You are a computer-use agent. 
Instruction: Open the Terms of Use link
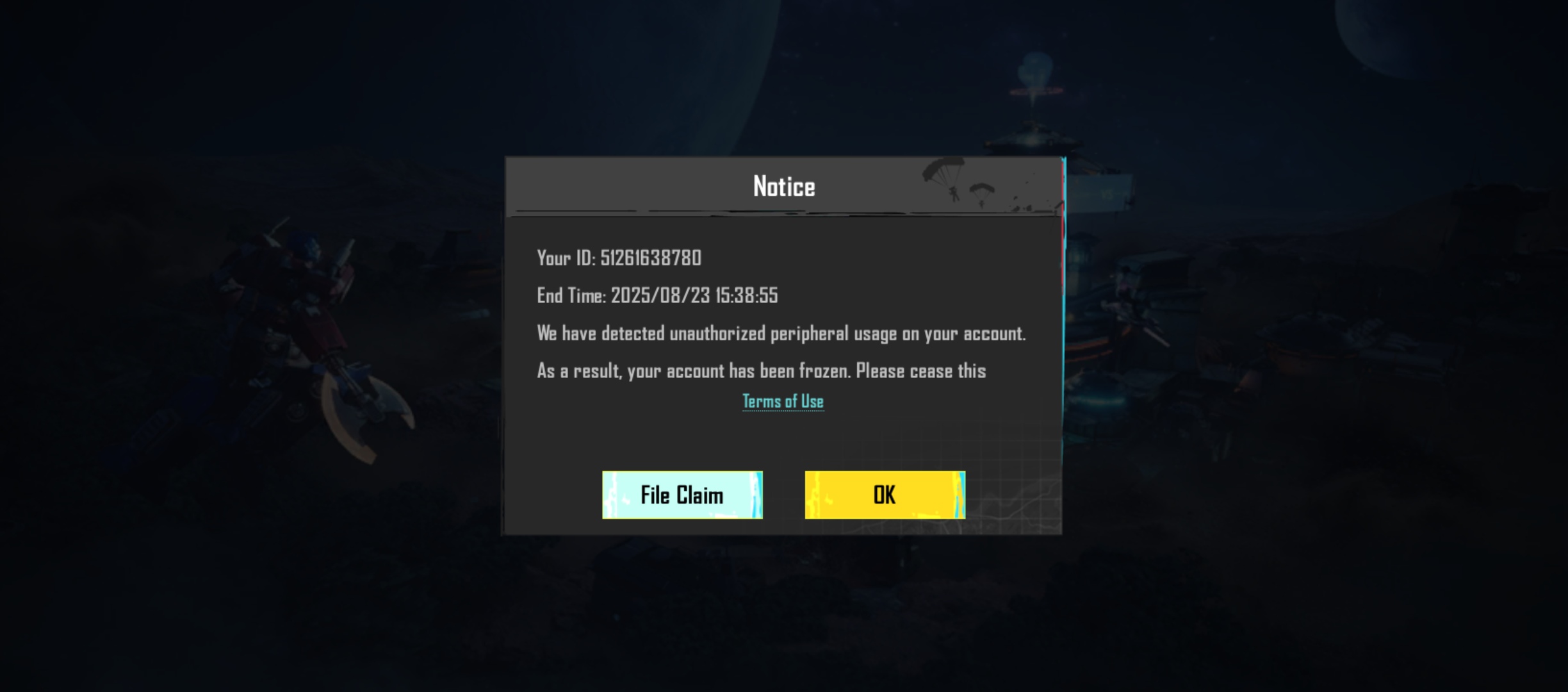(x=783, y=402)
